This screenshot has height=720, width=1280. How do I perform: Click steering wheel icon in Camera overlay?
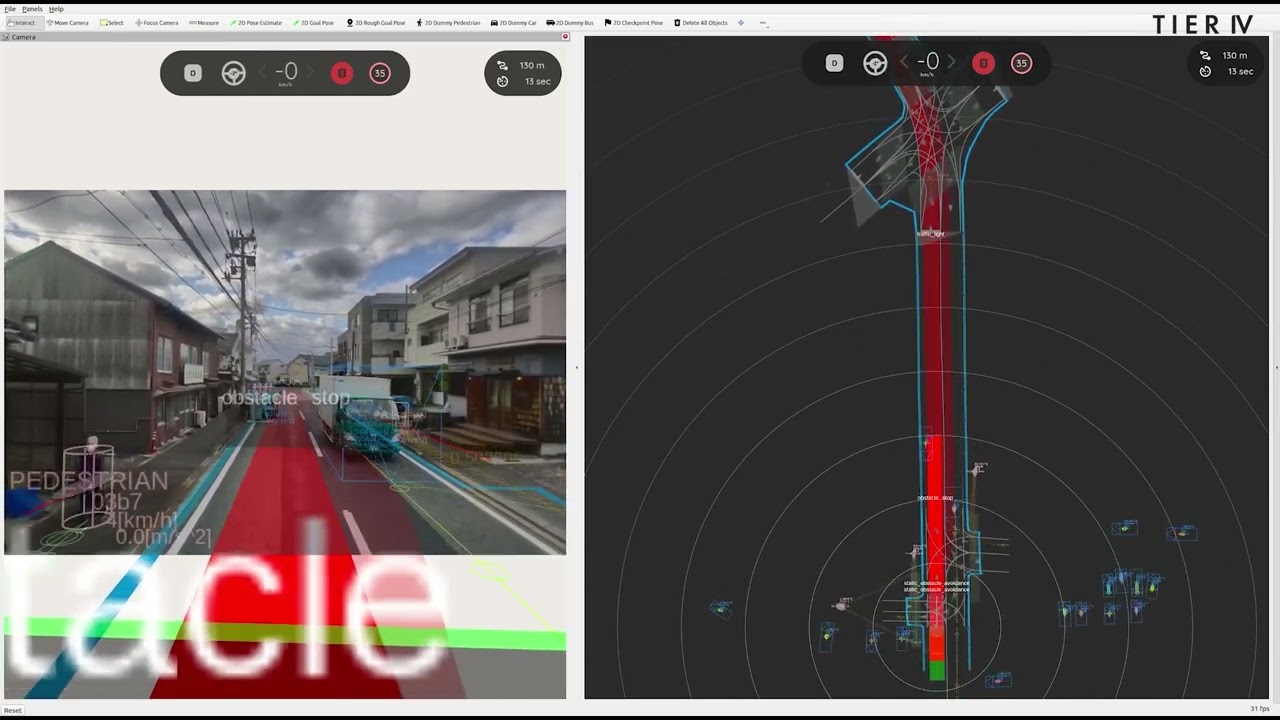click(x=234, y=73)
